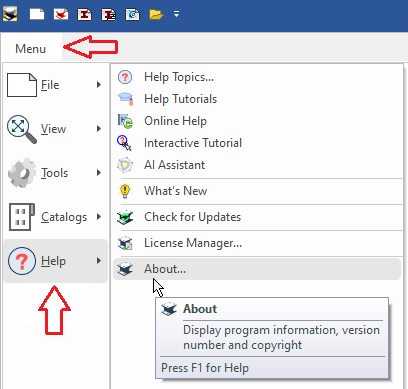Click the File page icon
The image size is (408, 389).
[x=22, y=85]
